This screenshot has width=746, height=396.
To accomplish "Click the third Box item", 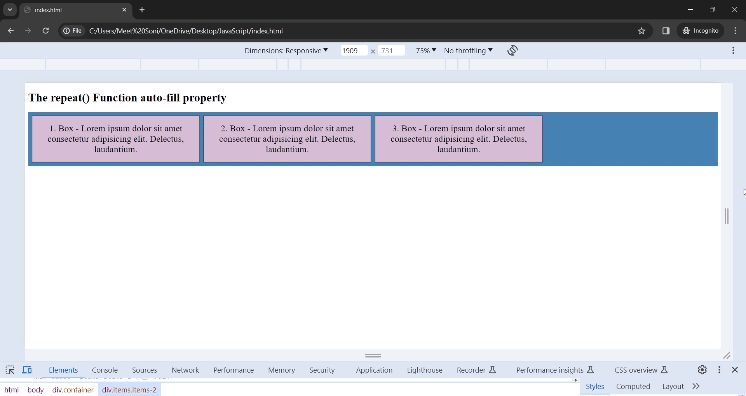I will pos(459,139).
